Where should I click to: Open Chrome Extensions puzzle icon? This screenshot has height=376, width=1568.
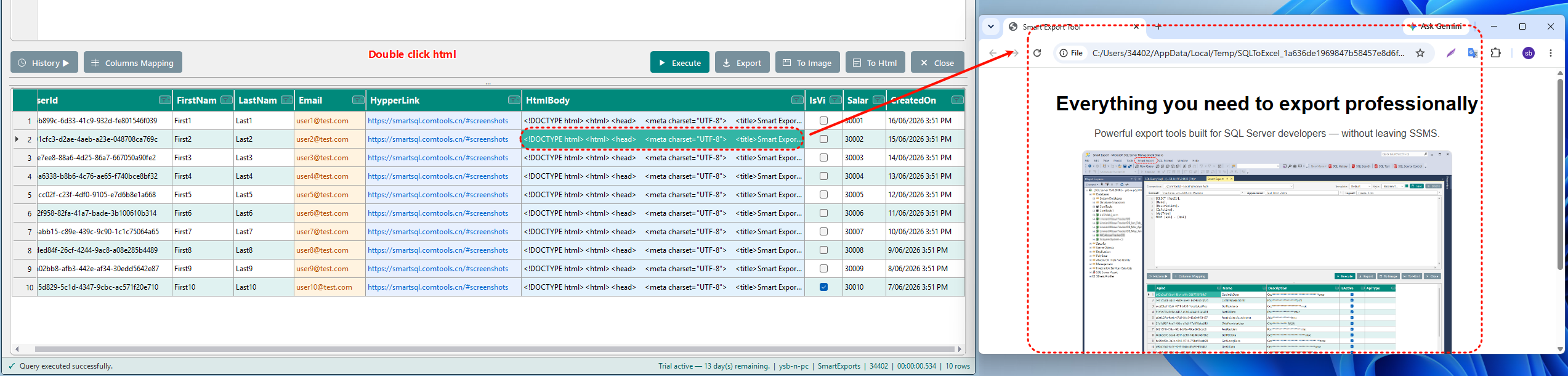coord(1495,53)
